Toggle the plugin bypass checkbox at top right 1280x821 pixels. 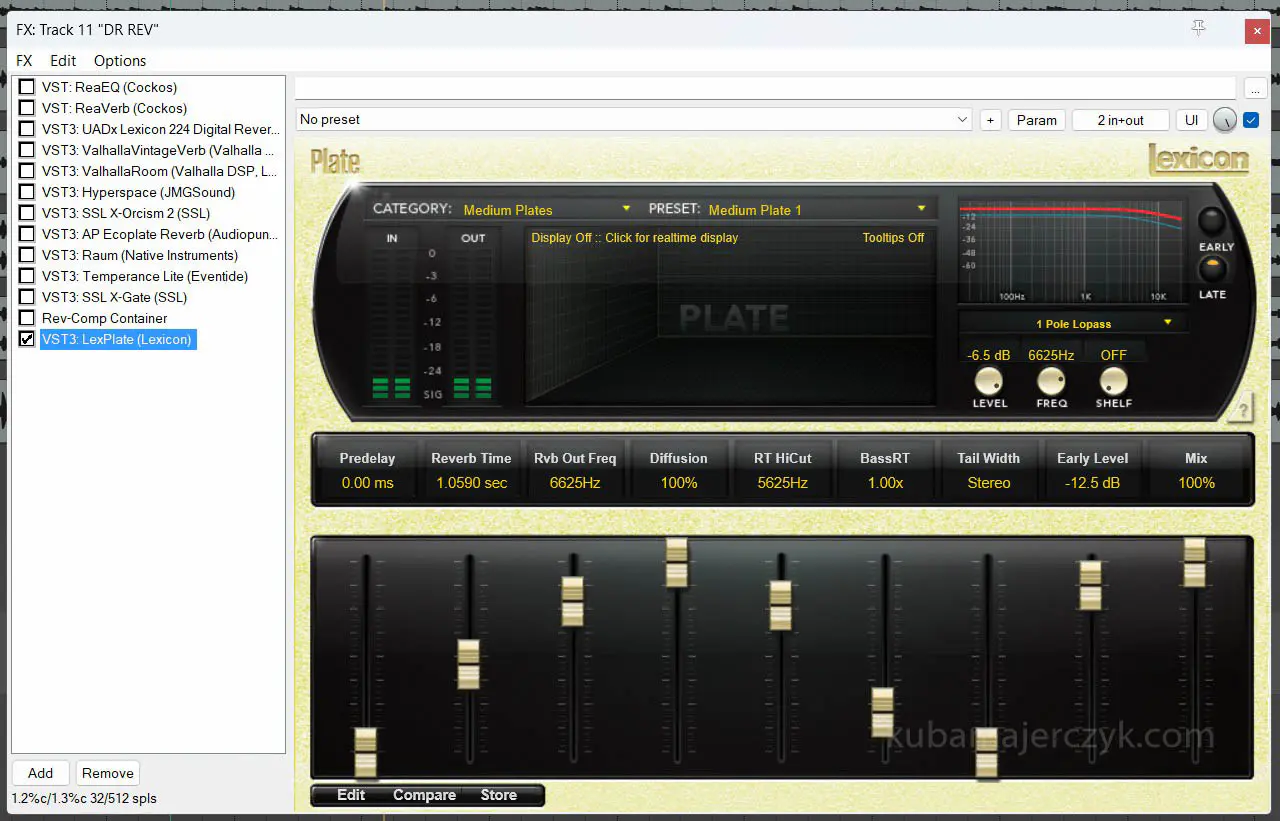click(1251, 120)
